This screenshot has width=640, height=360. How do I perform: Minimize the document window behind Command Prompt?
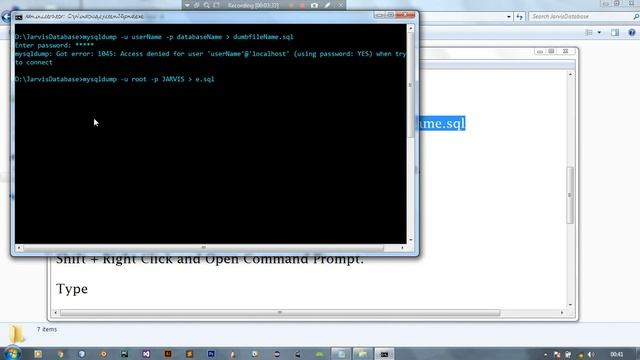point(540,51)
